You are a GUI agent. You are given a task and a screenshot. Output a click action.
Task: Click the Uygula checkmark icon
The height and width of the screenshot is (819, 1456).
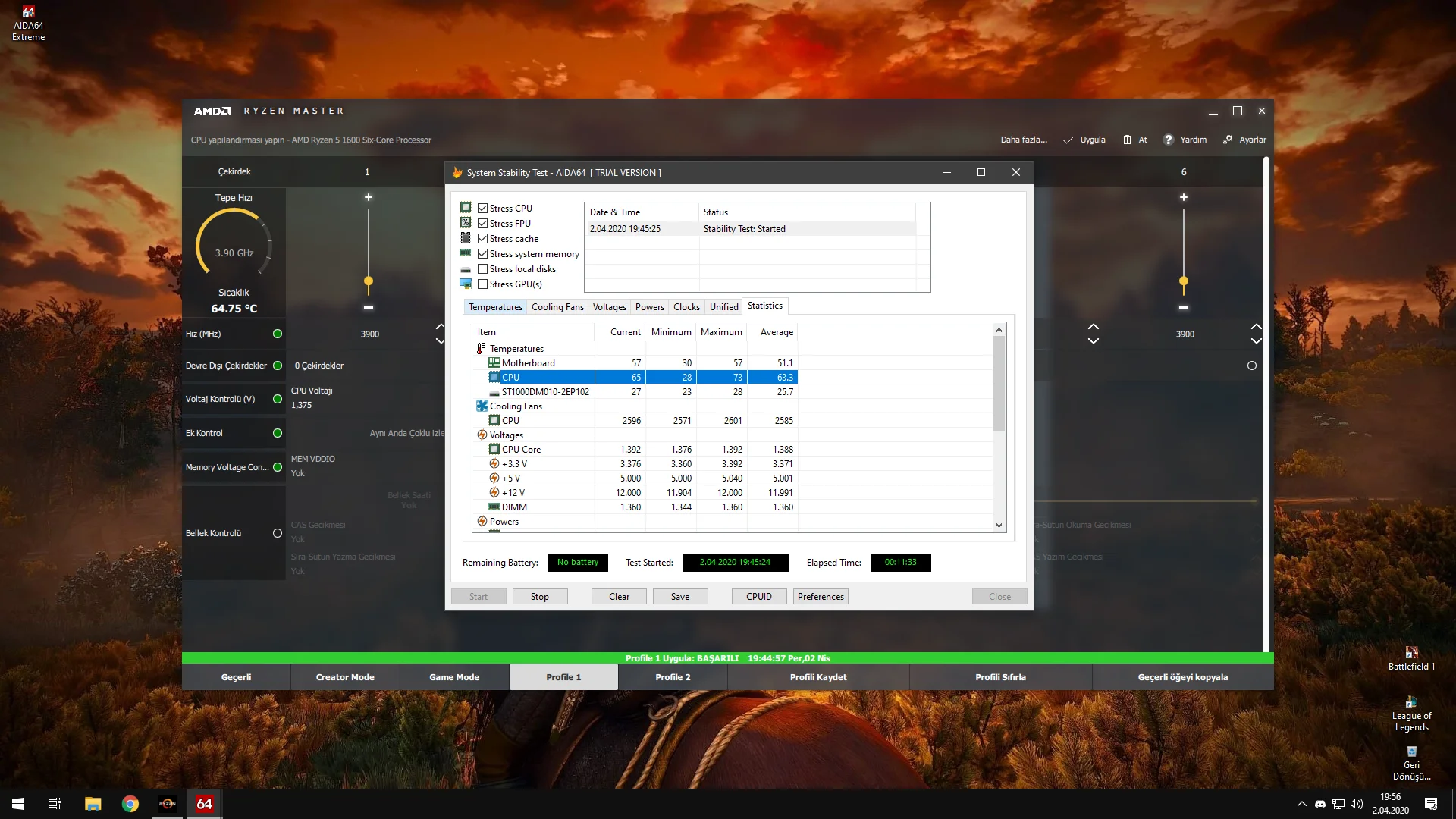[1068, 140]
